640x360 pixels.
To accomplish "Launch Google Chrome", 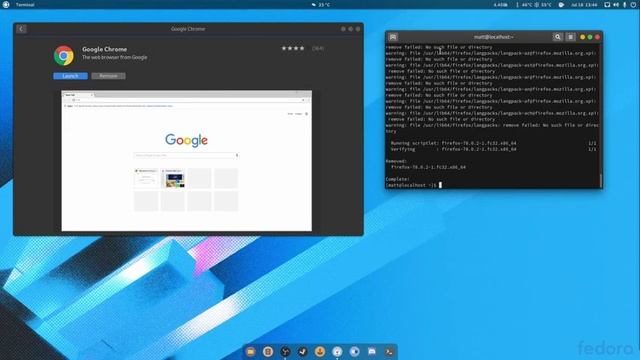I will point(70,76).
